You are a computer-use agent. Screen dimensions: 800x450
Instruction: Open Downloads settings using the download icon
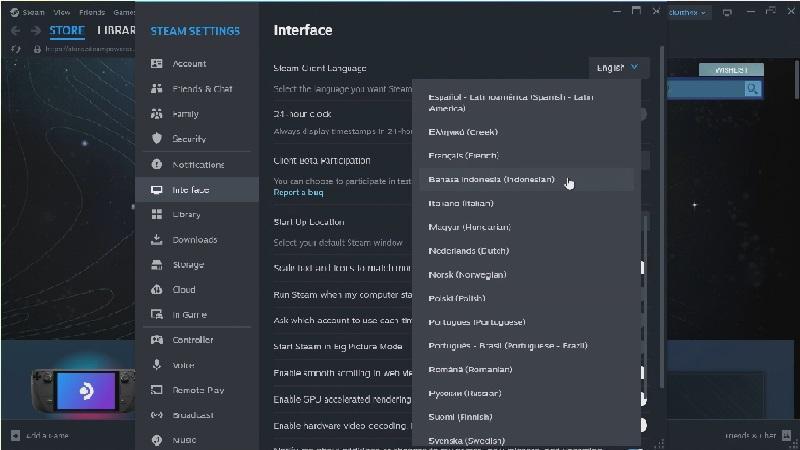(157, 239)
